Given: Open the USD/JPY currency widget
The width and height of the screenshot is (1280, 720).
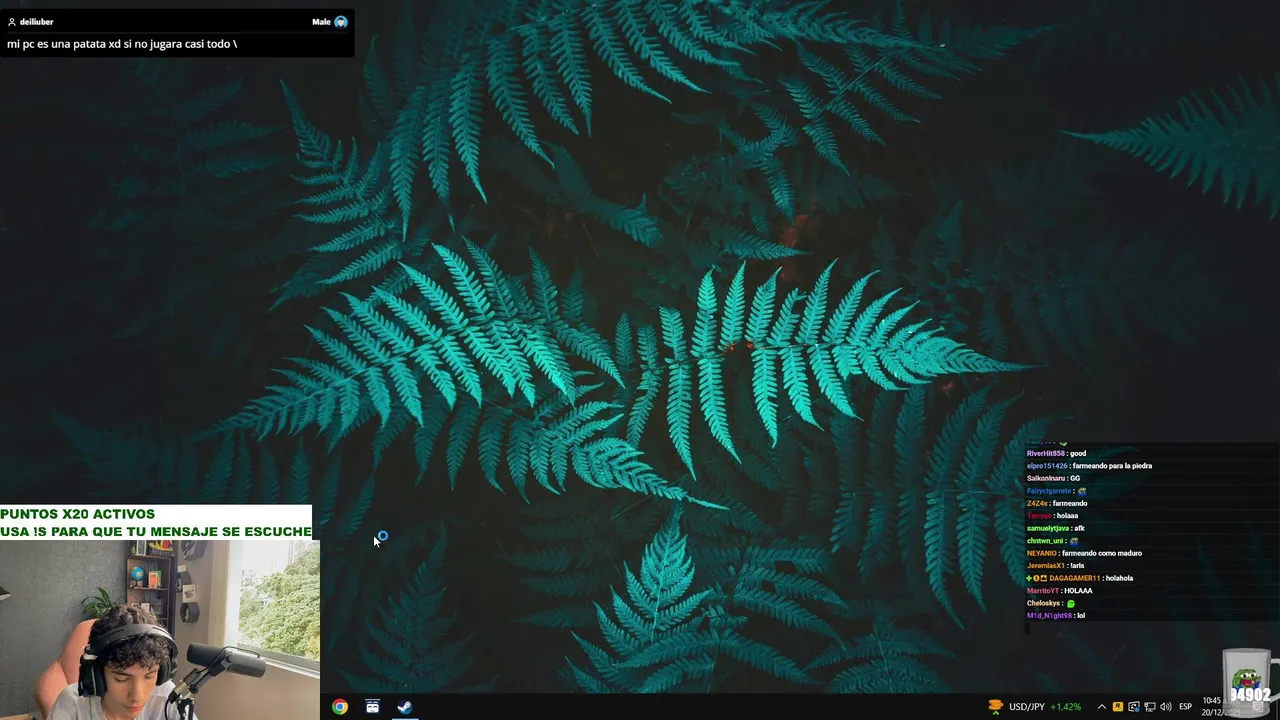Looking at the screenshot, I should click(x=1034, y=707).
